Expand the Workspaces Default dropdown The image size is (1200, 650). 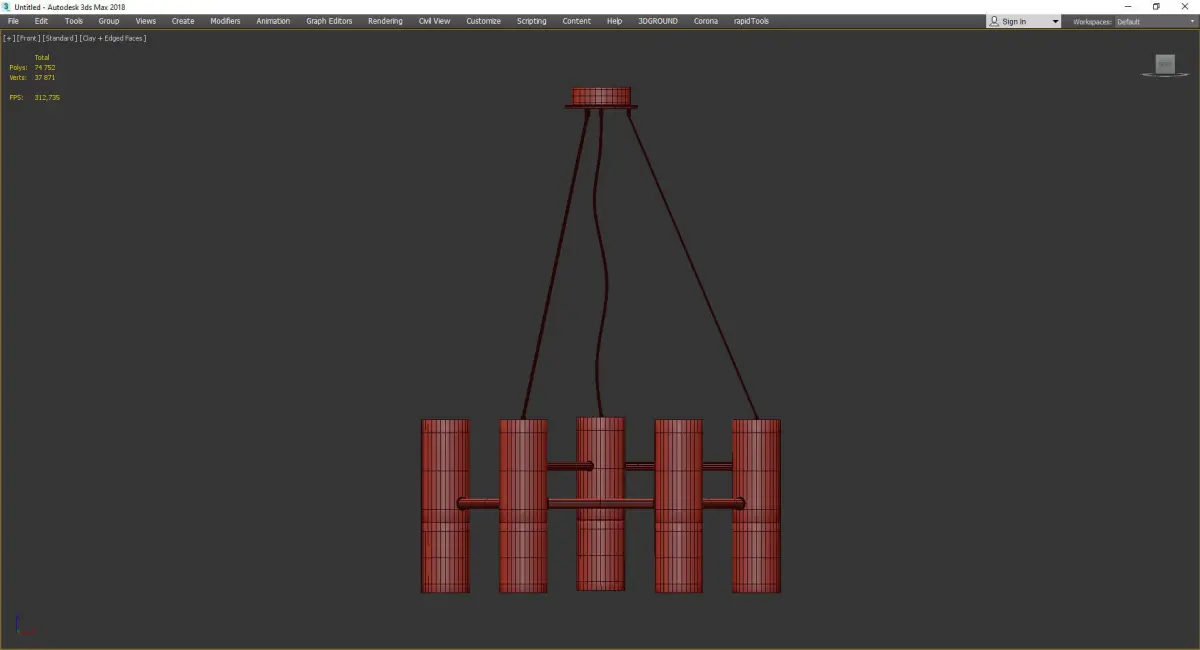(x=1154, y=21)
